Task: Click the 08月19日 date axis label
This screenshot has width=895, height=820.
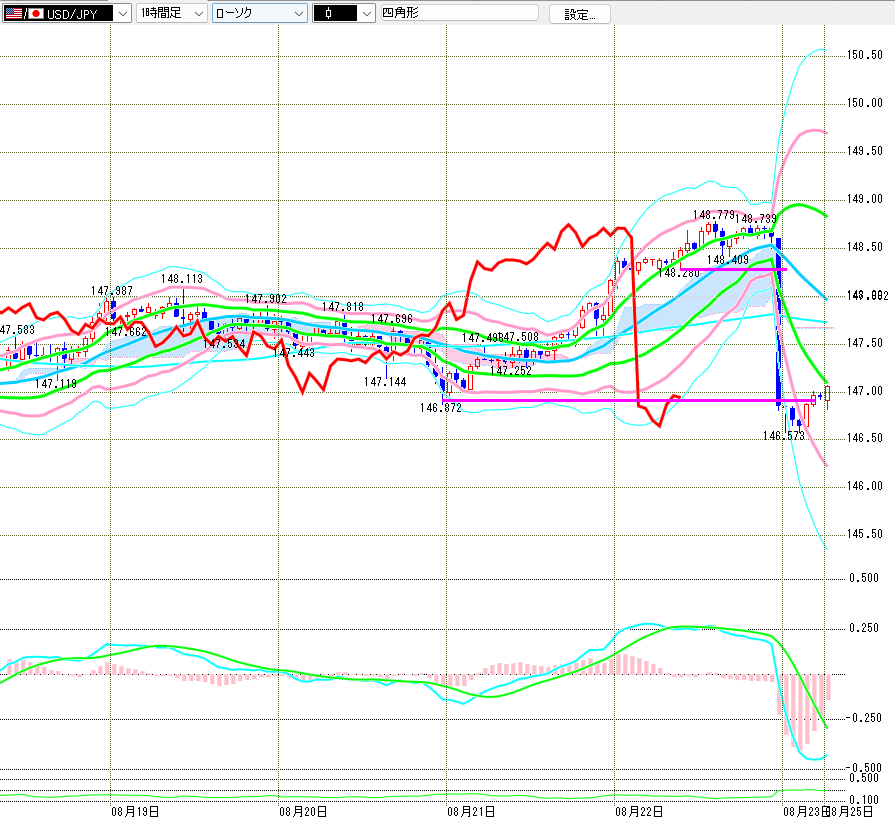Action: pos(135,811)
